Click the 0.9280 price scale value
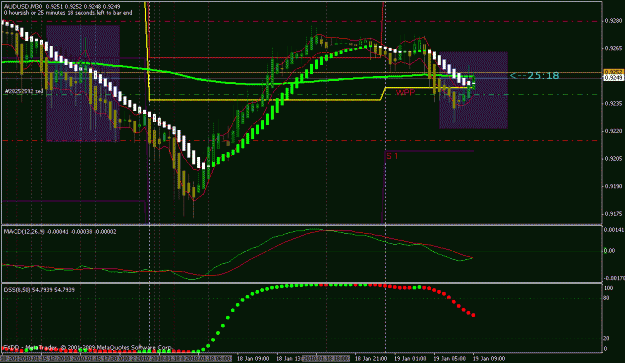 click(613, 20)
